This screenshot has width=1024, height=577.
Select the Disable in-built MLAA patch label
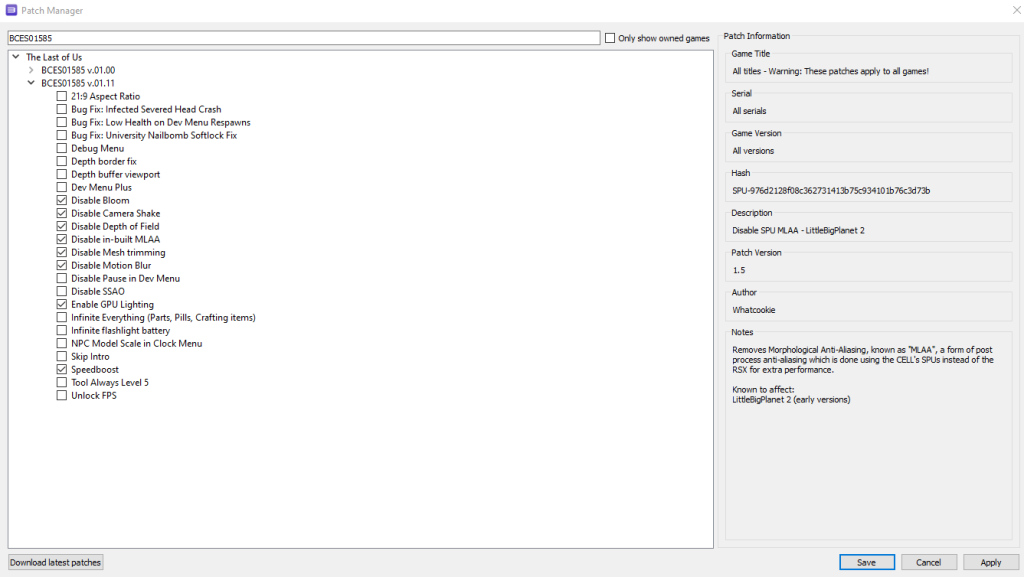(115, 239)
